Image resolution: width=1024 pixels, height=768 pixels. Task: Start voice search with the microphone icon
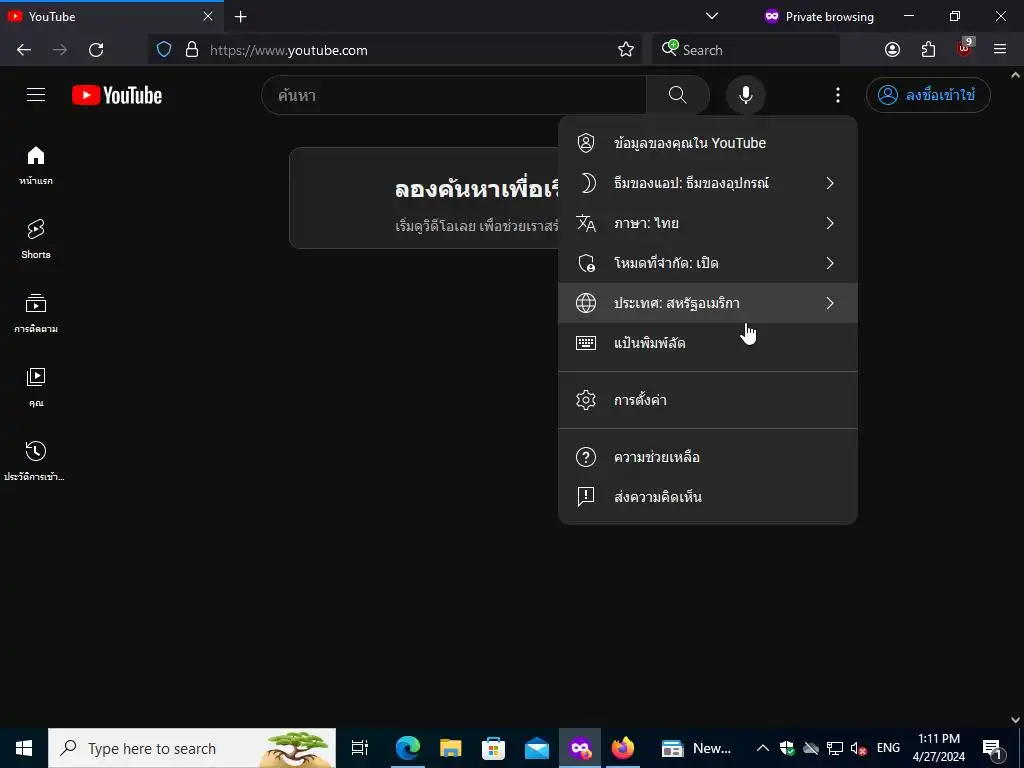point(745,95)
